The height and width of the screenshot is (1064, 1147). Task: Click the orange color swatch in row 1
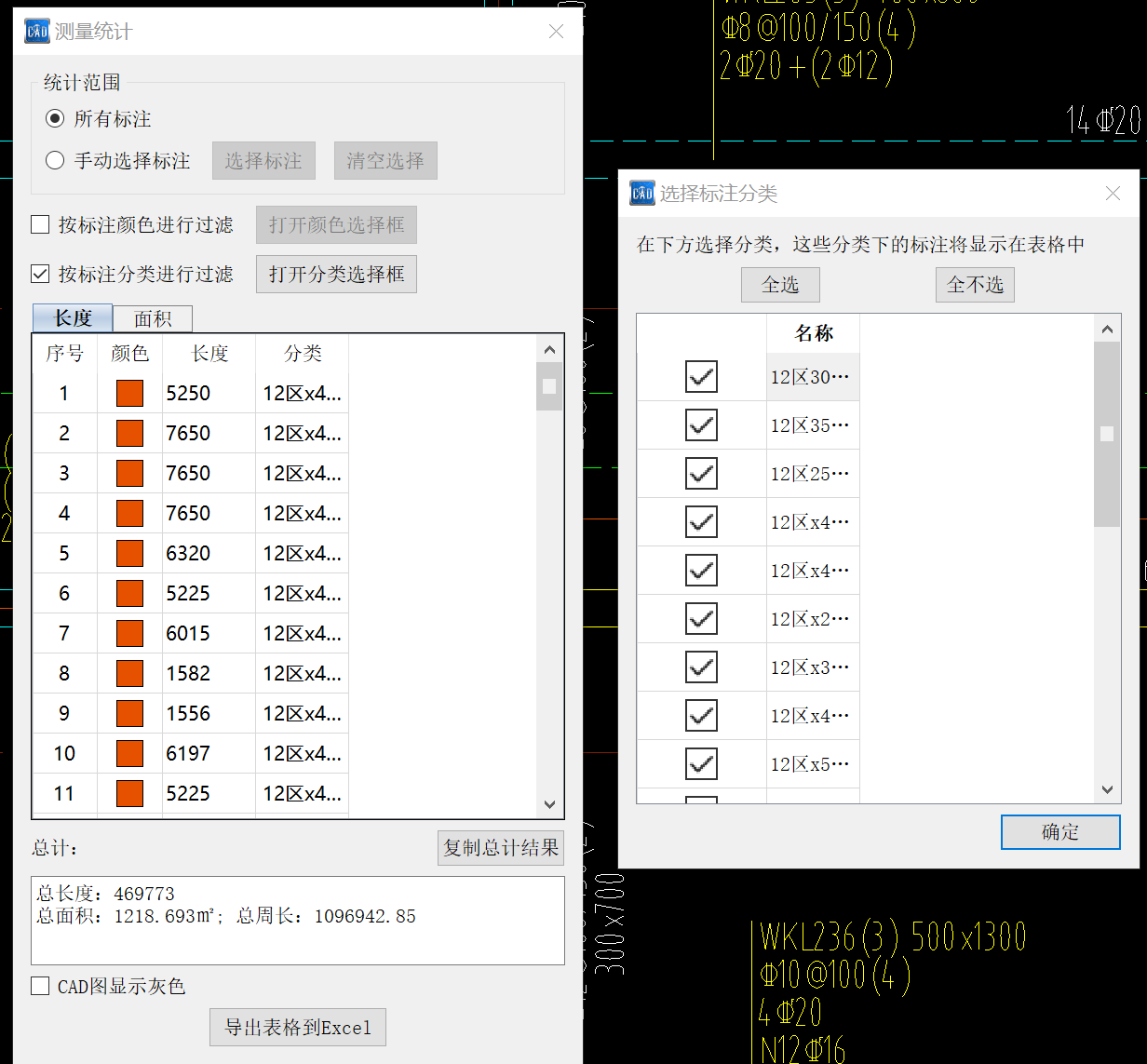[x=129, y=393]
